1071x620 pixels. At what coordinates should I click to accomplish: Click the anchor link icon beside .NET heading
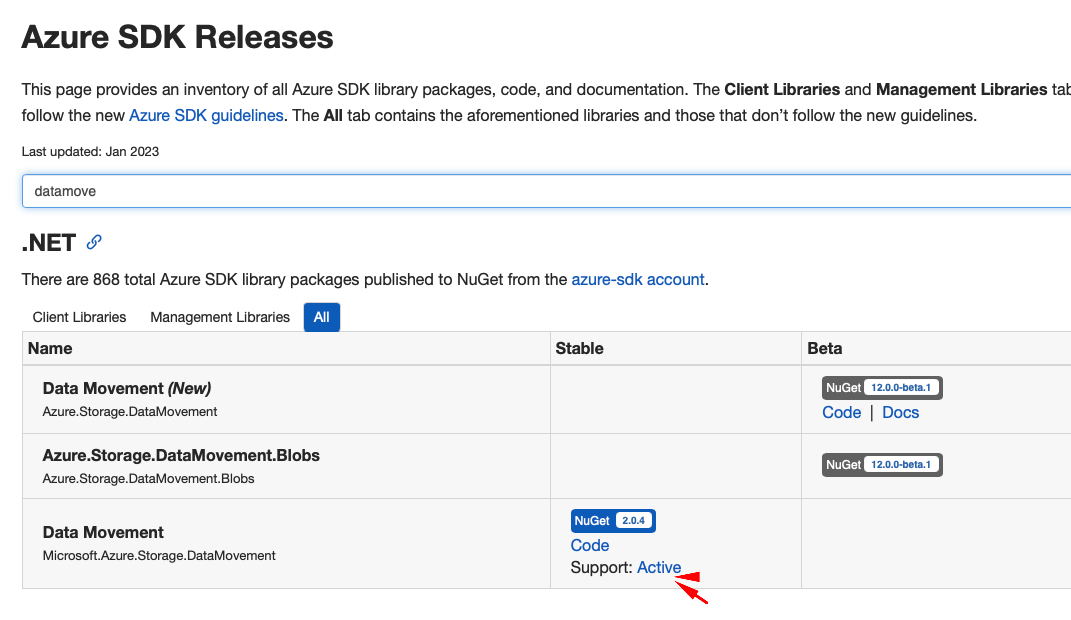tap(94, 240)
